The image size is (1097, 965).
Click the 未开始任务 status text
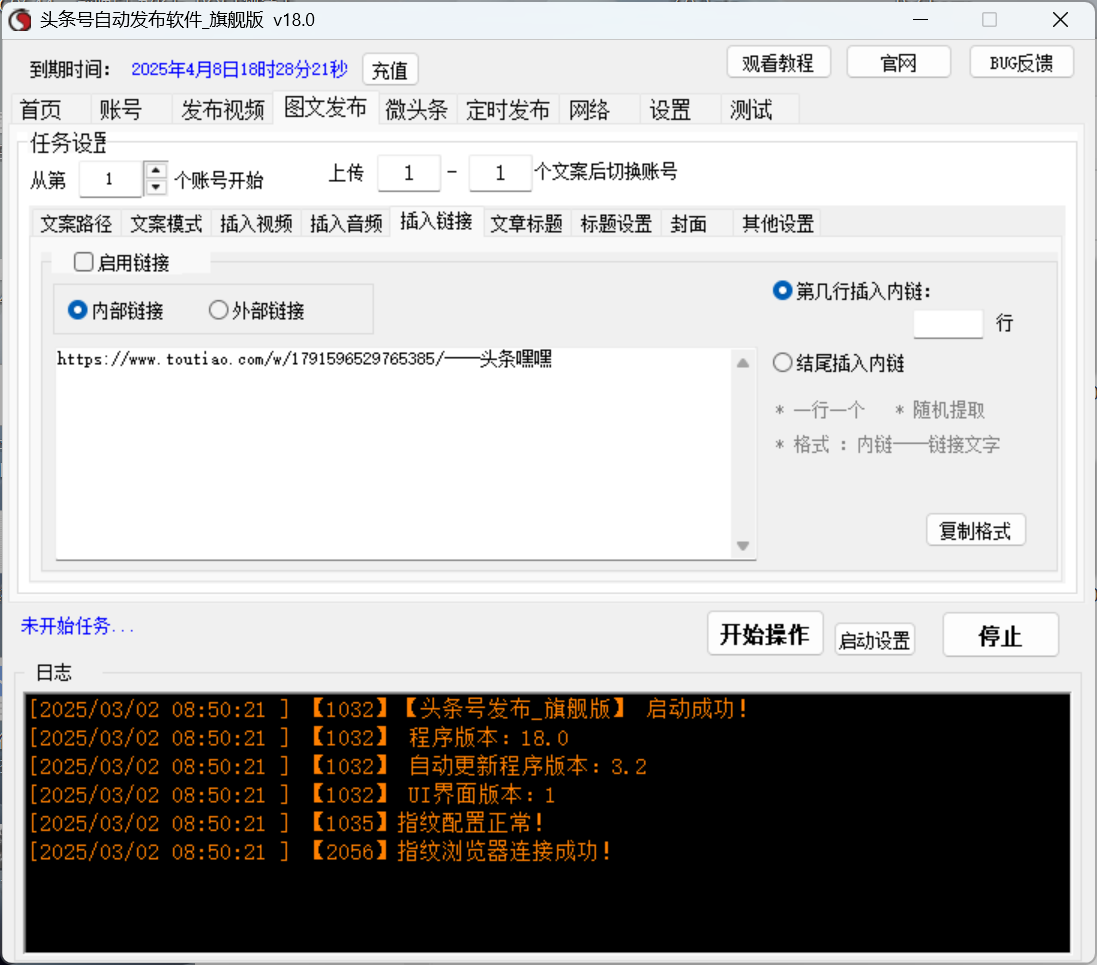click(x=77, y=626)
